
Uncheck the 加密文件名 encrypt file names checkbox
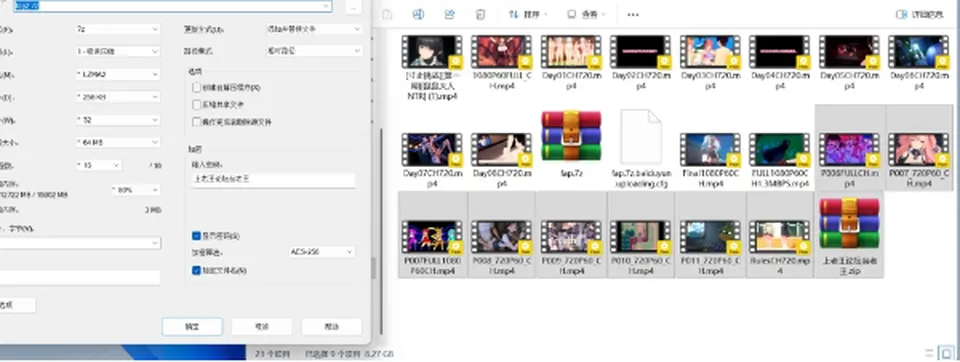[x=197, y=270]
